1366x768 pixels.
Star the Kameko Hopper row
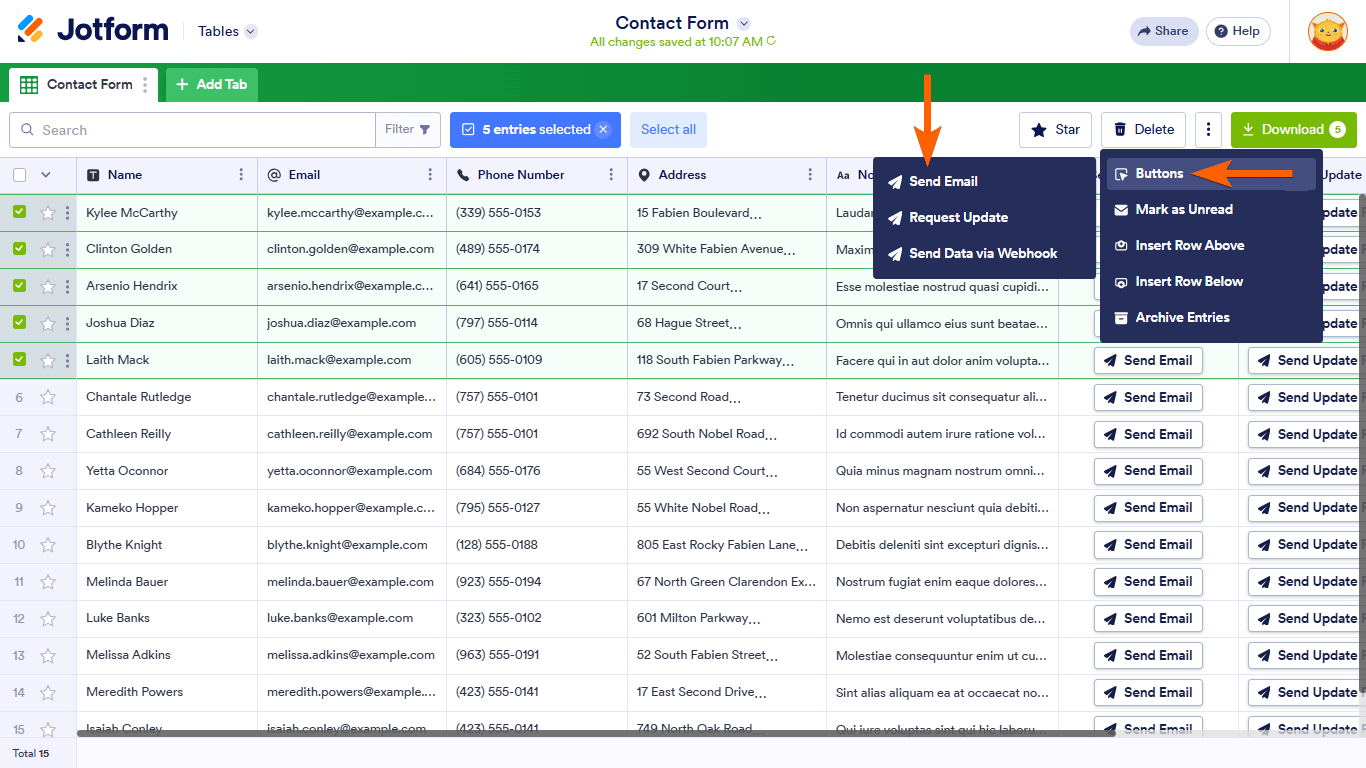[x=47, y=508]
